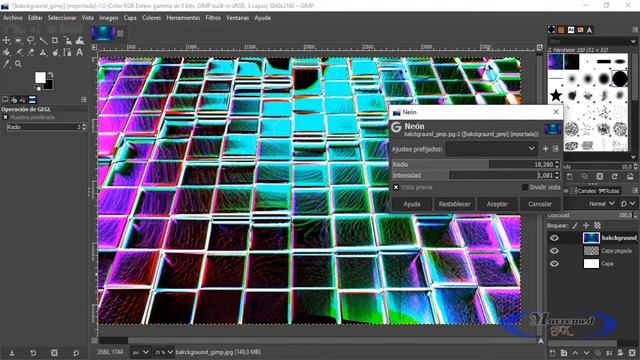Screen dimensions: 640x360
Task: Switch to the Rutas tab
Action: (x=609, y=191)
